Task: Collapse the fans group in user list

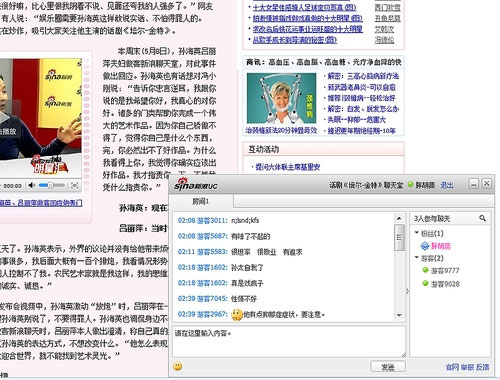Action: pyautogui.click(x=417, y=232)
